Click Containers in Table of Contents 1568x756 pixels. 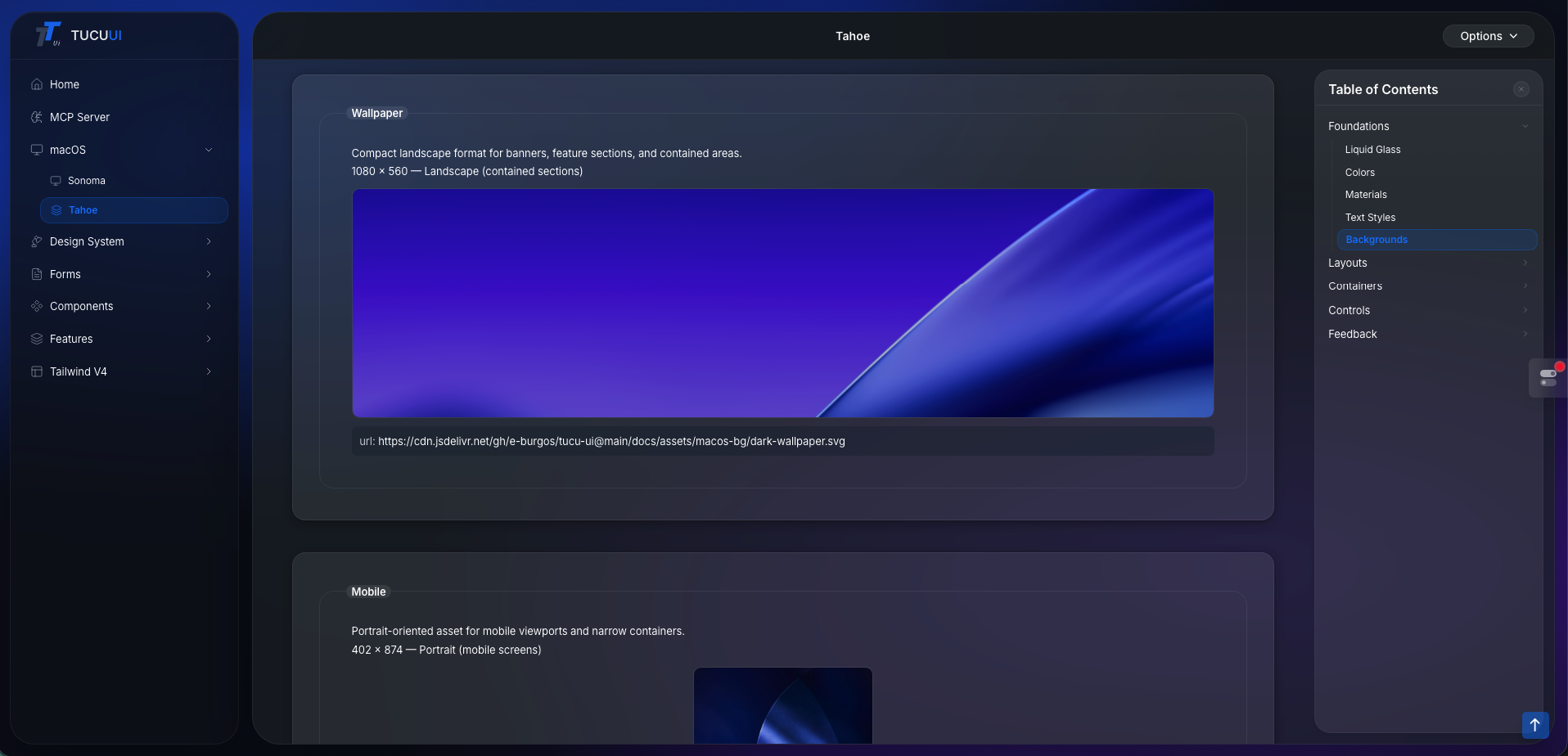coord(1355,286)
